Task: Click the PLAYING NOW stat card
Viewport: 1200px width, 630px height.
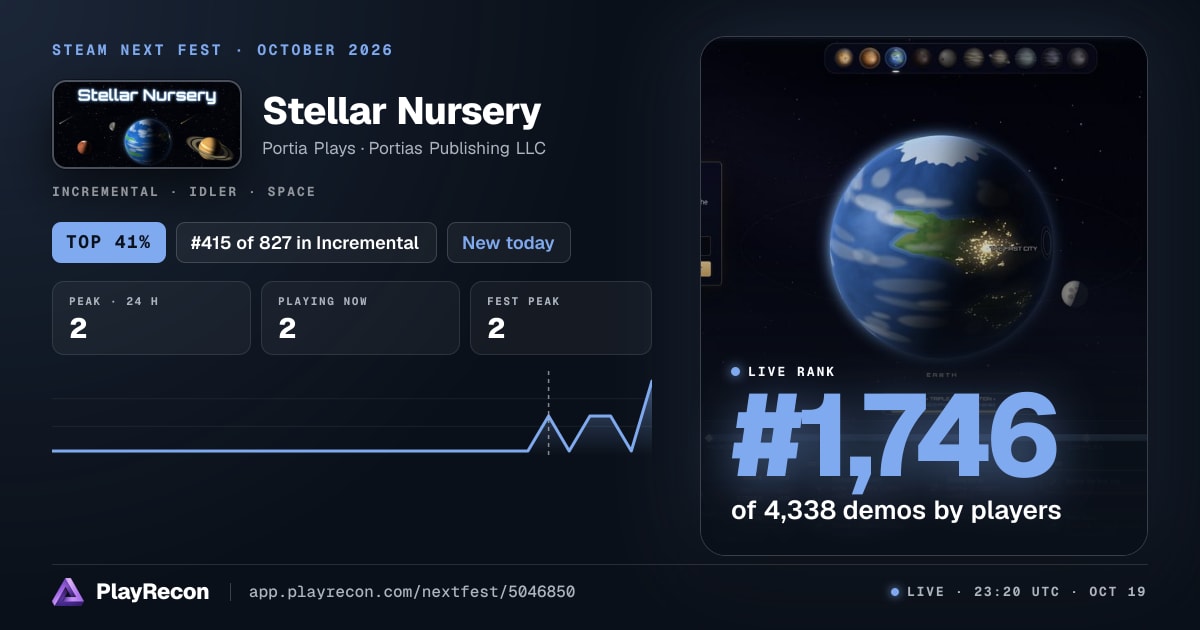Action: 360,318
